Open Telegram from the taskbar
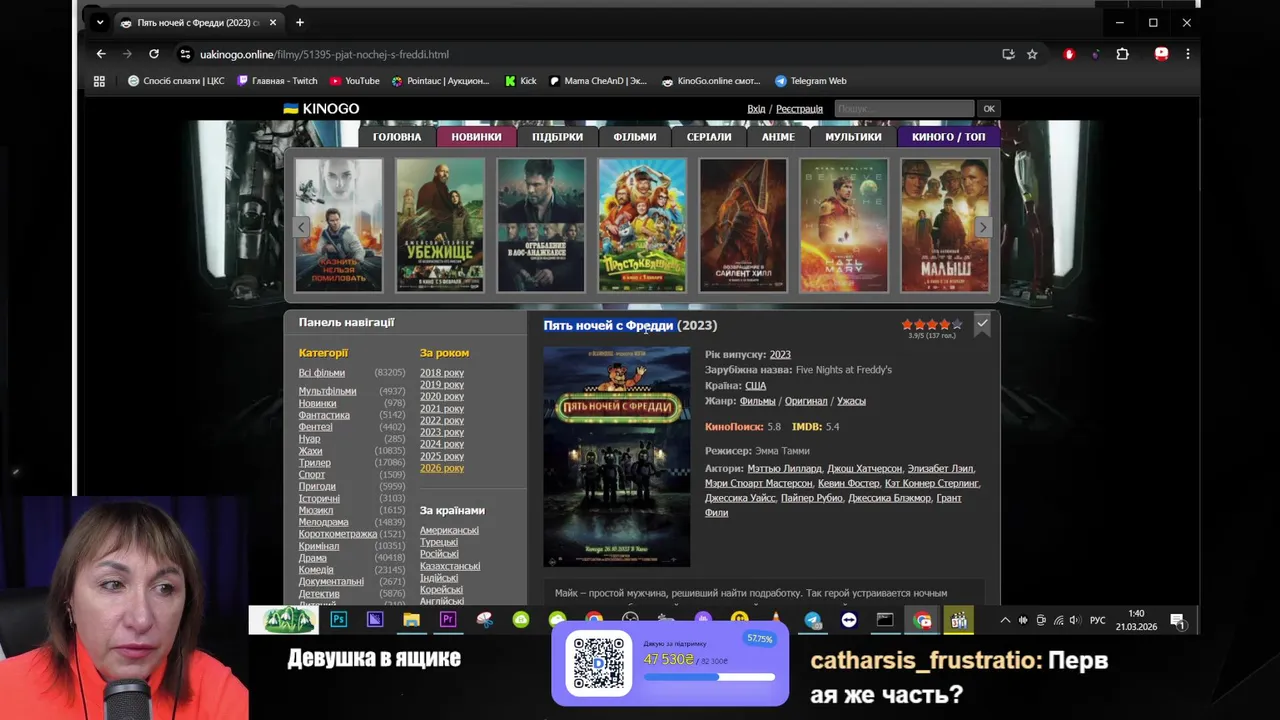 pyautogui.click(x=813, y=620)
